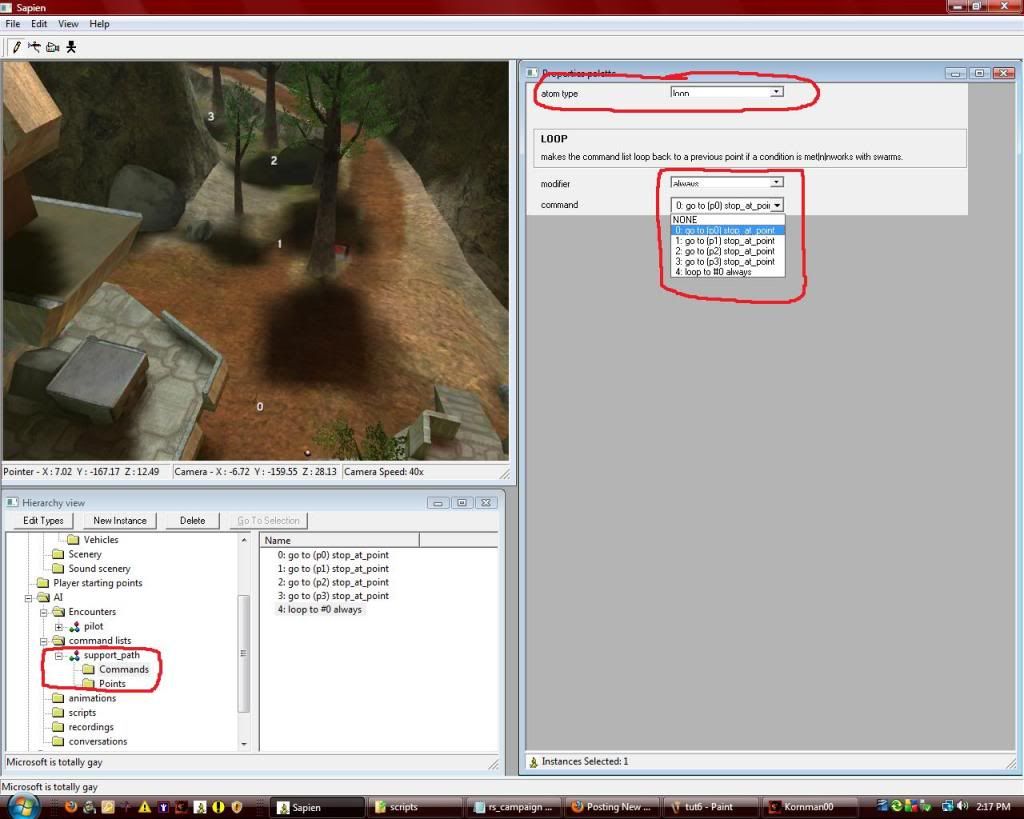Click the conversations folder icon
The height and width of the screenshot is (819, 1024).
coord(58,741)
